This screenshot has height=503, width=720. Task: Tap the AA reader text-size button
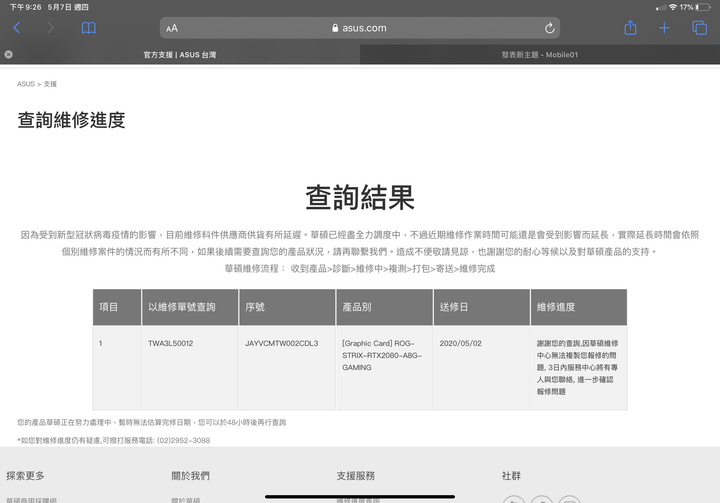(x=172, y=28)
